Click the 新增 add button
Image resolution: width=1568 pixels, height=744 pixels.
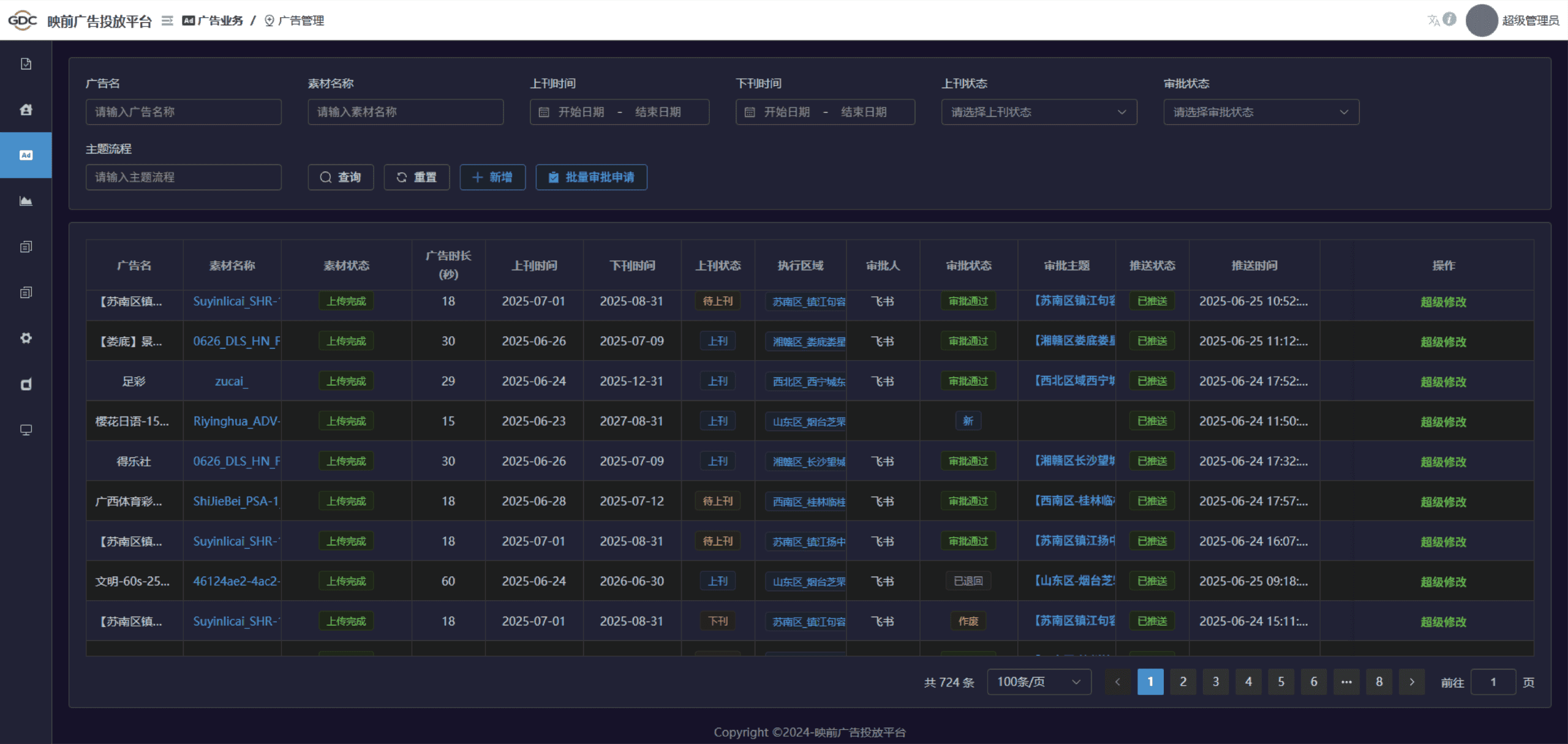[492, 177]
